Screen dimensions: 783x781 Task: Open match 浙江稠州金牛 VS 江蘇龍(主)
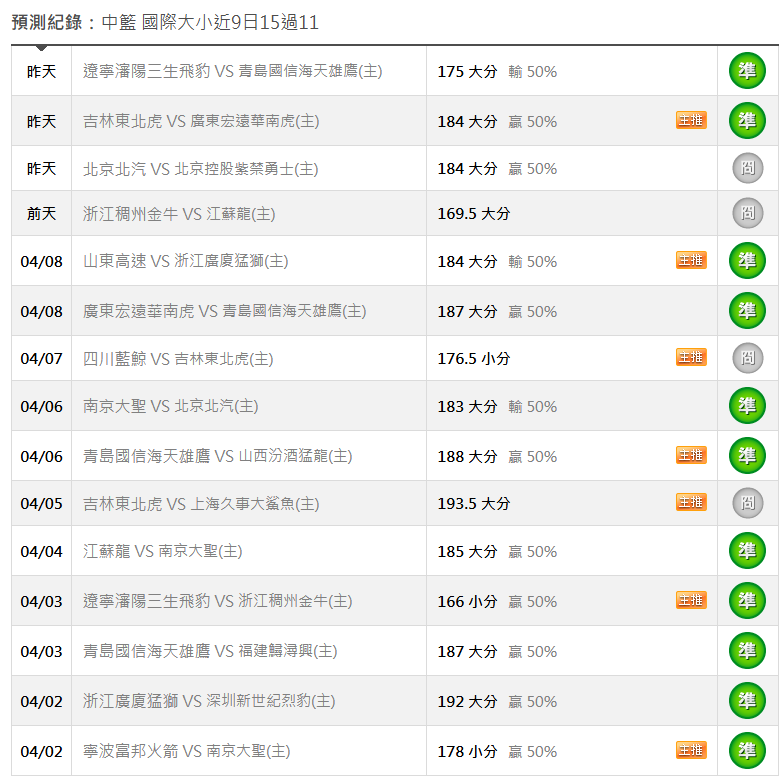pyautogui.click(x=179, y=214)
